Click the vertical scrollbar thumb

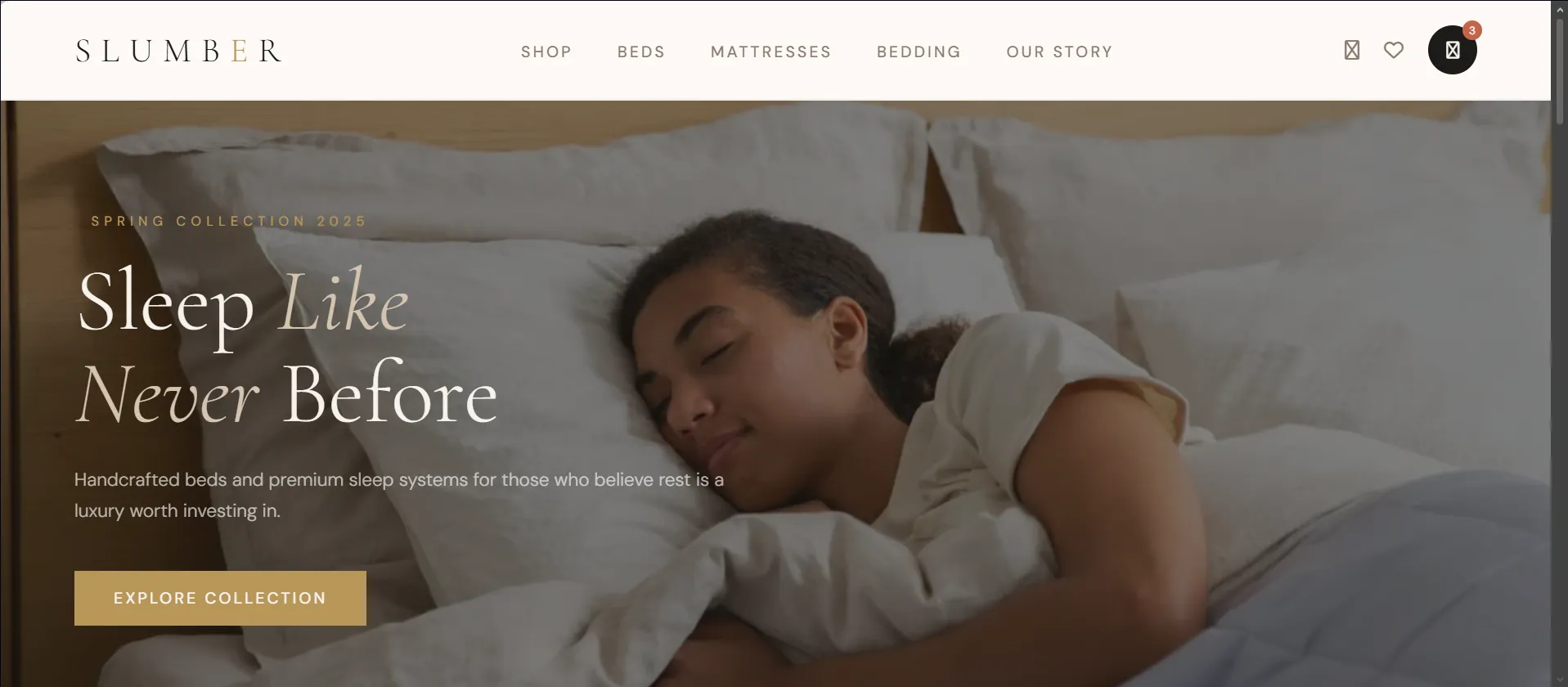pyautogui.click(x=1560, y=72)
